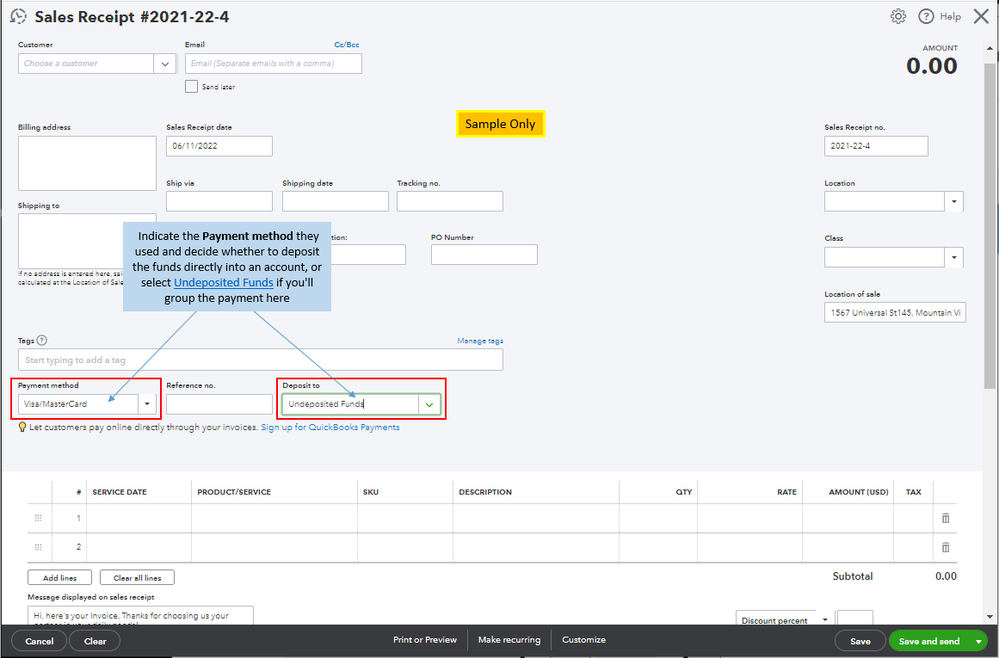Click the Clear all lines button
999x658 pixels.
click(x=138, y=578)
